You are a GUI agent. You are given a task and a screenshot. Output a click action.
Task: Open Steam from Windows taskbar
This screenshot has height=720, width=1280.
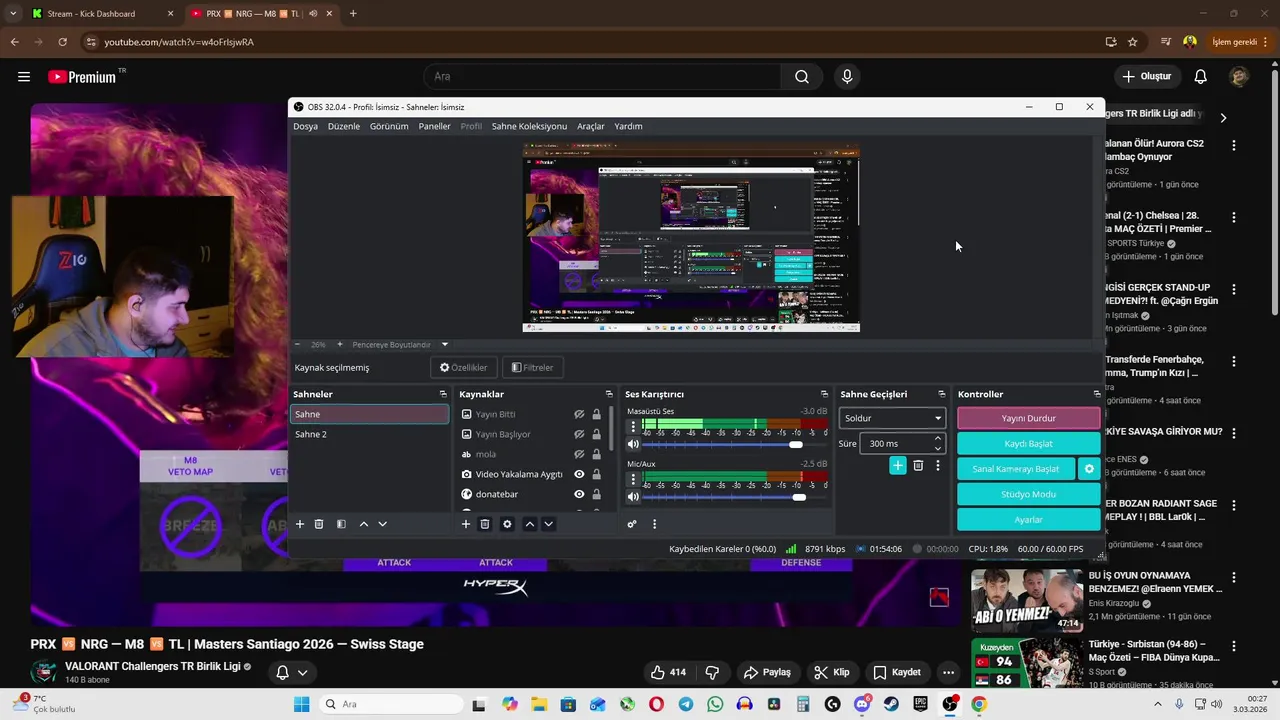891,704
